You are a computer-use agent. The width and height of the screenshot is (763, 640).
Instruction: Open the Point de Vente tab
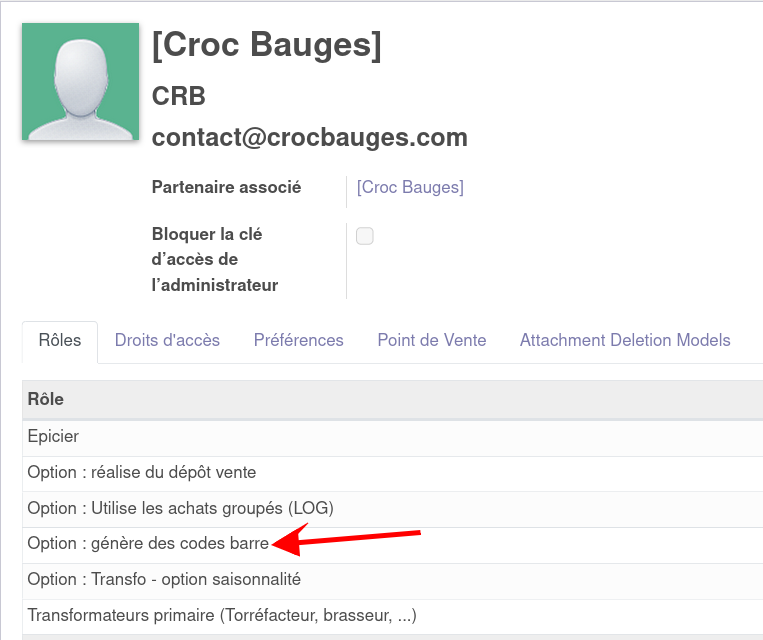[x=431, y=340]
